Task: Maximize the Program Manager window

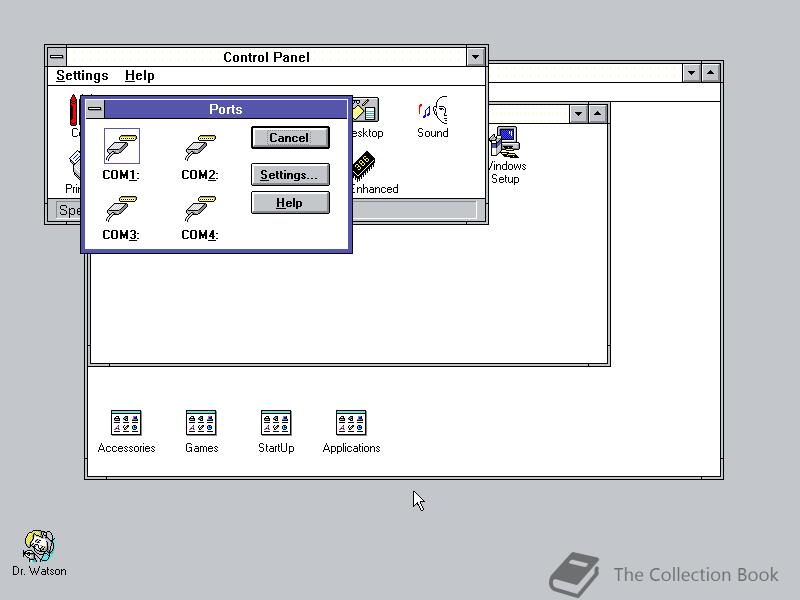Action: tap(711, 73)
